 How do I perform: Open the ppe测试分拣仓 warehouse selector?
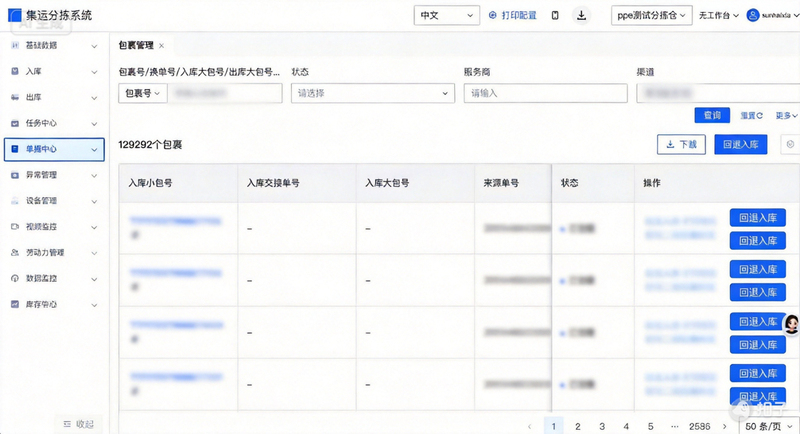[x=652, y=15]
